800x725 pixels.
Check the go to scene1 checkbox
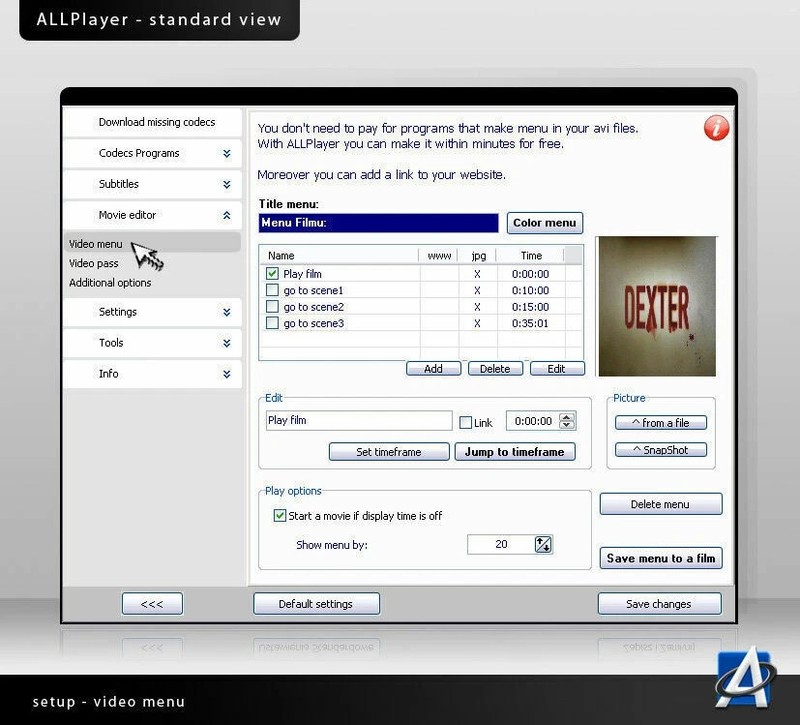[x=272, y=290]
